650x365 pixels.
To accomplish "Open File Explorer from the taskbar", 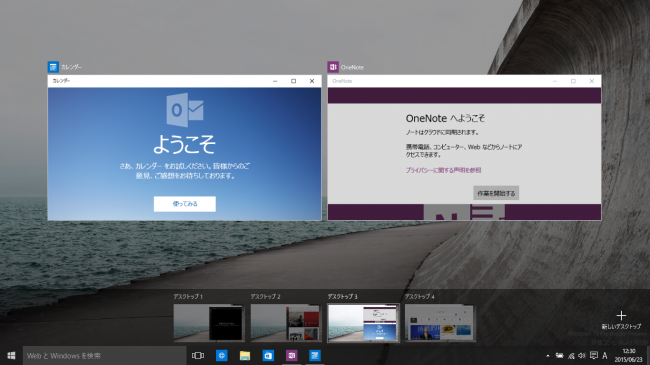I will [x=245, y=355].
